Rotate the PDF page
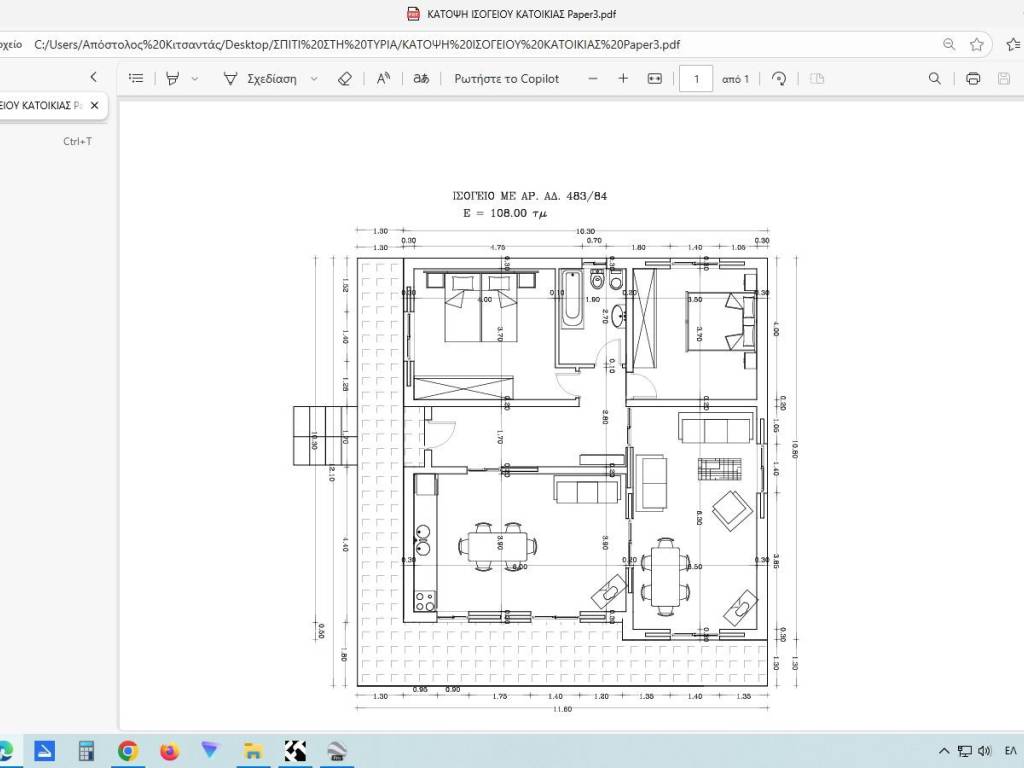 tap(780, 78)
